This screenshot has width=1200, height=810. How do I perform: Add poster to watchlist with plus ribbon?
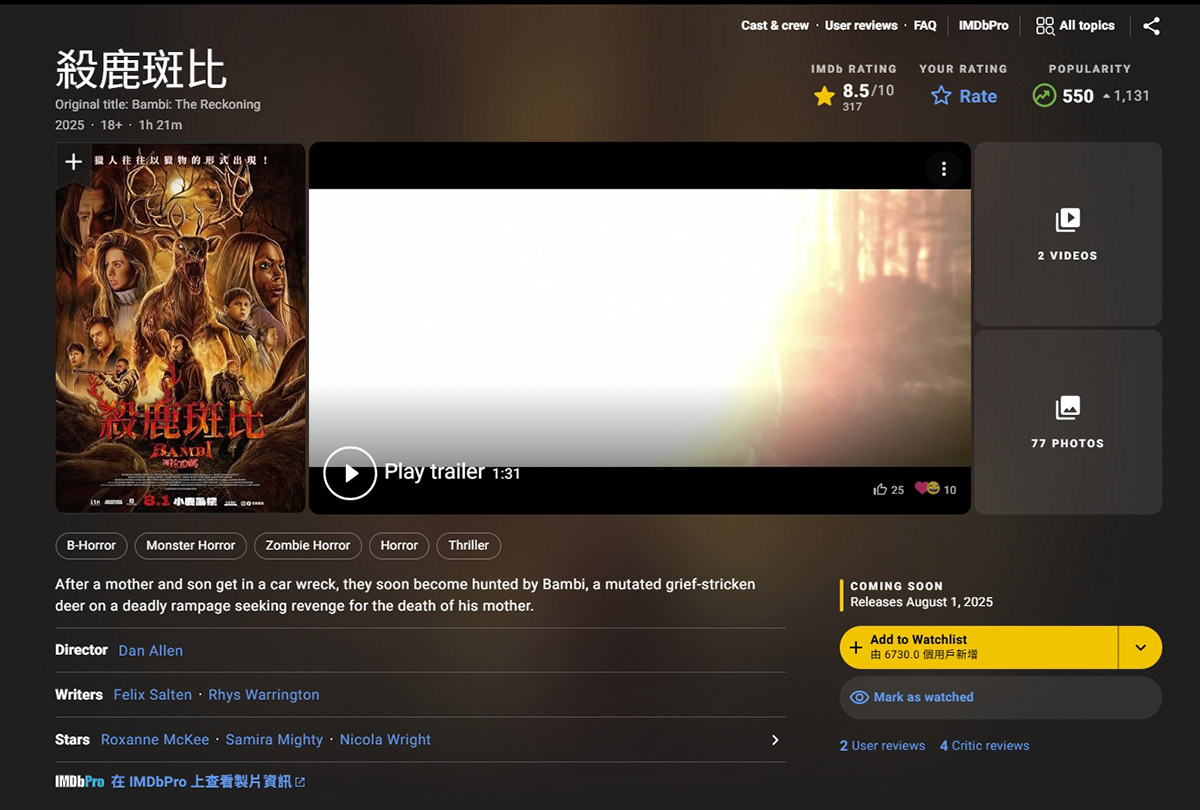[x=73, y=162]
